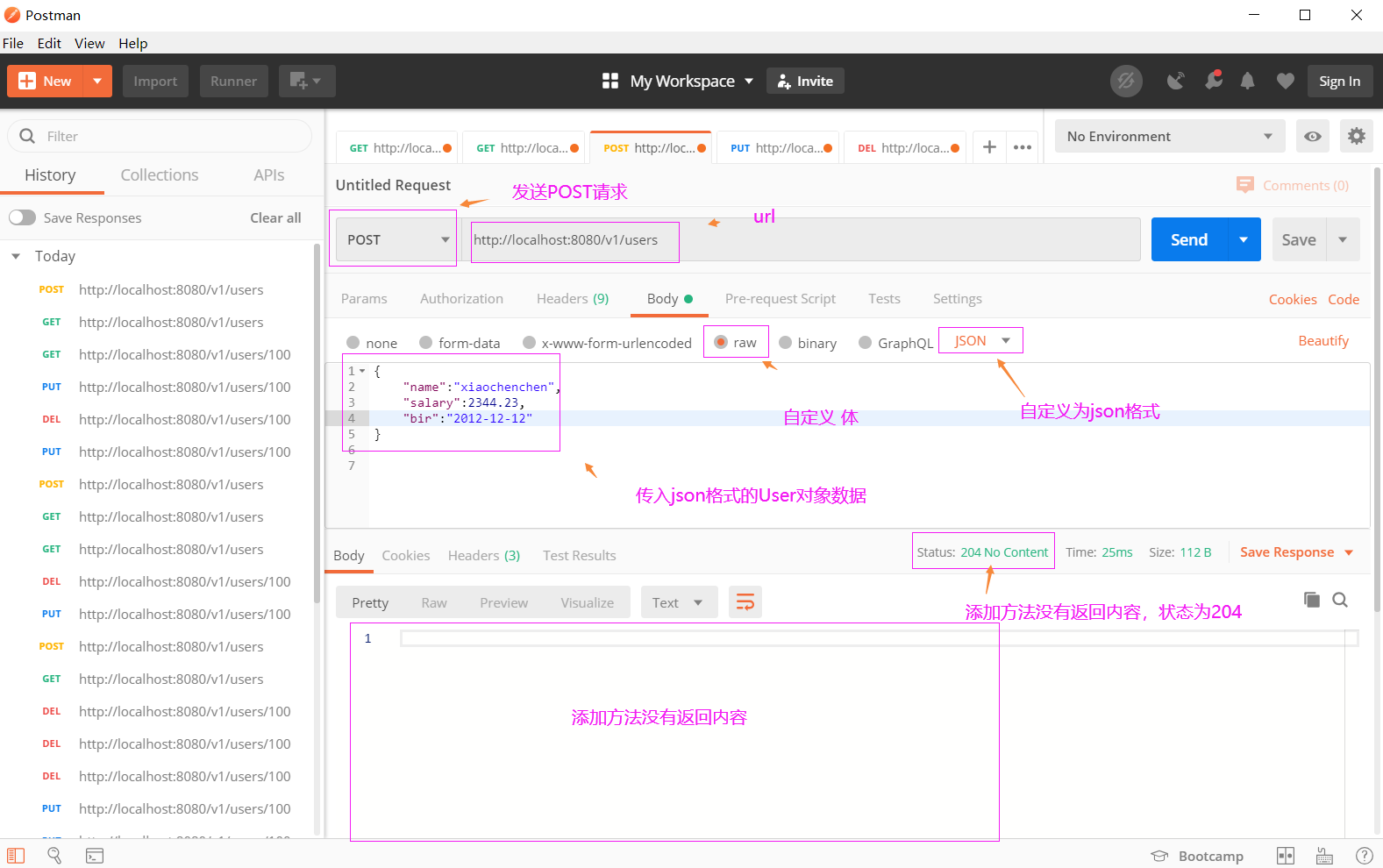Click the wrench settings icon in the header
1383x868 pixels.
coord(1214,80)
